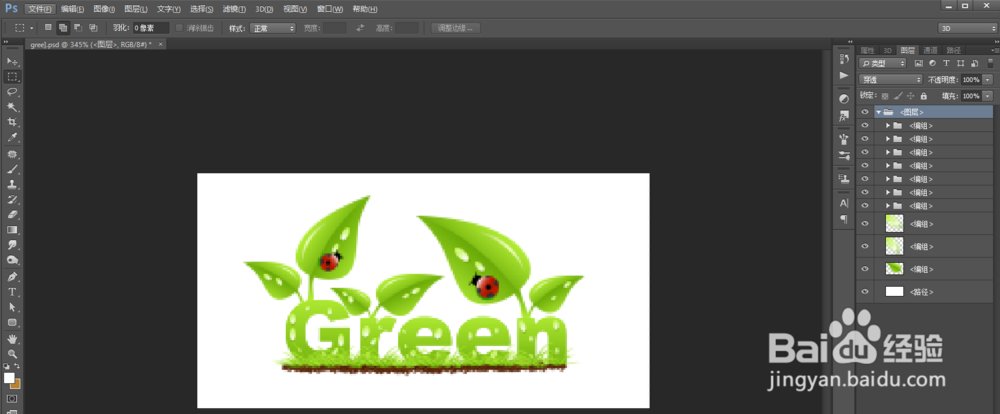
Task: Toggle layer filtering on/off switch
Action: tap(990, 63)
